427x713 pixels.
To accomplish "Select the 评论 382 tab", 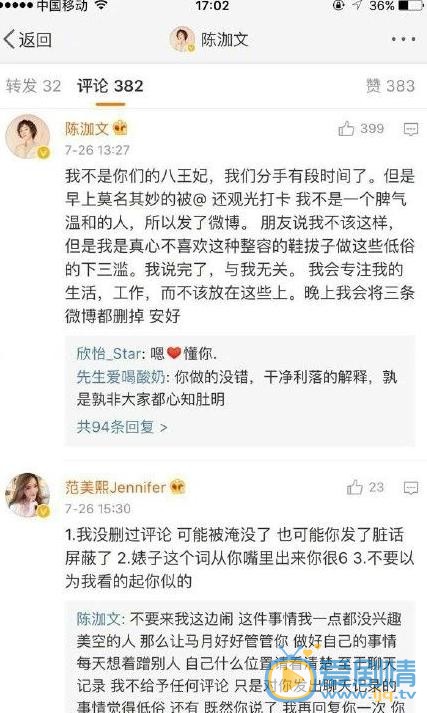I will 110,85.
